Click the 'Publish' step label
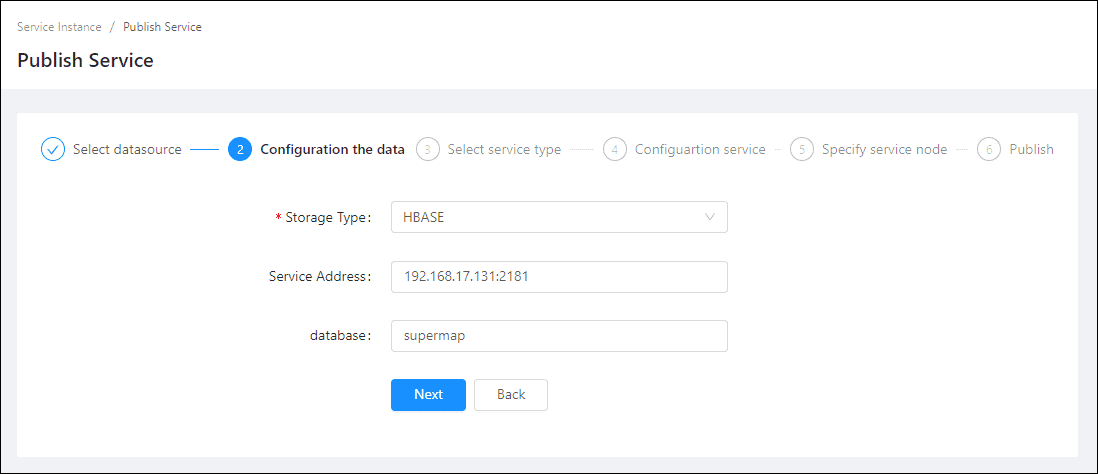This screenshot has width=1098, height=474. click(1031, 149)
